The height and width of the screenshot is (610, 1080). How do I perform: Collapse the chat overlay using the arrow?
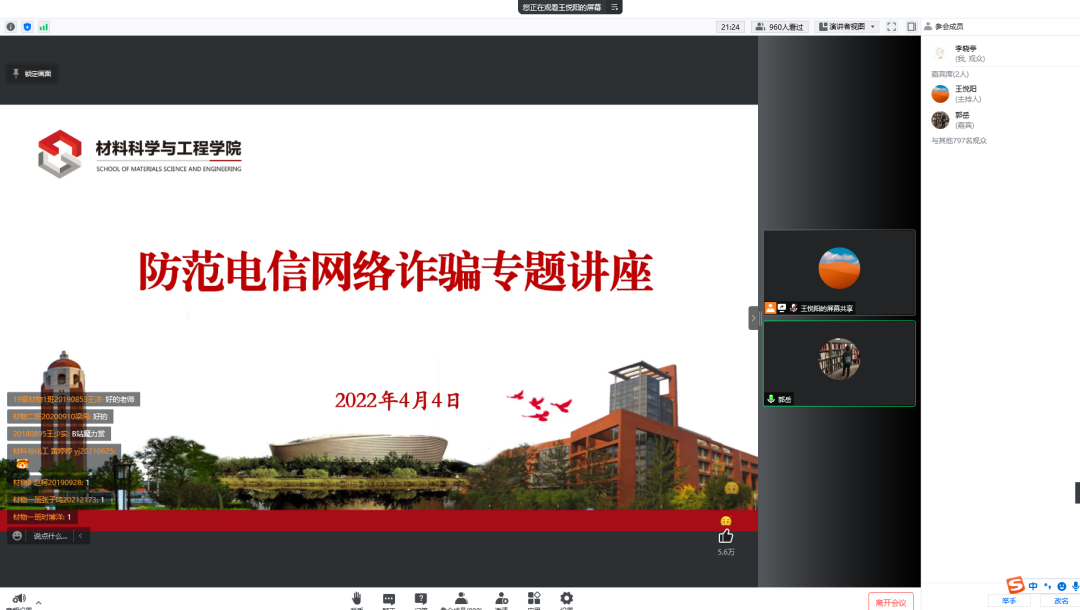pyautogui.click(x=81, y=536)
